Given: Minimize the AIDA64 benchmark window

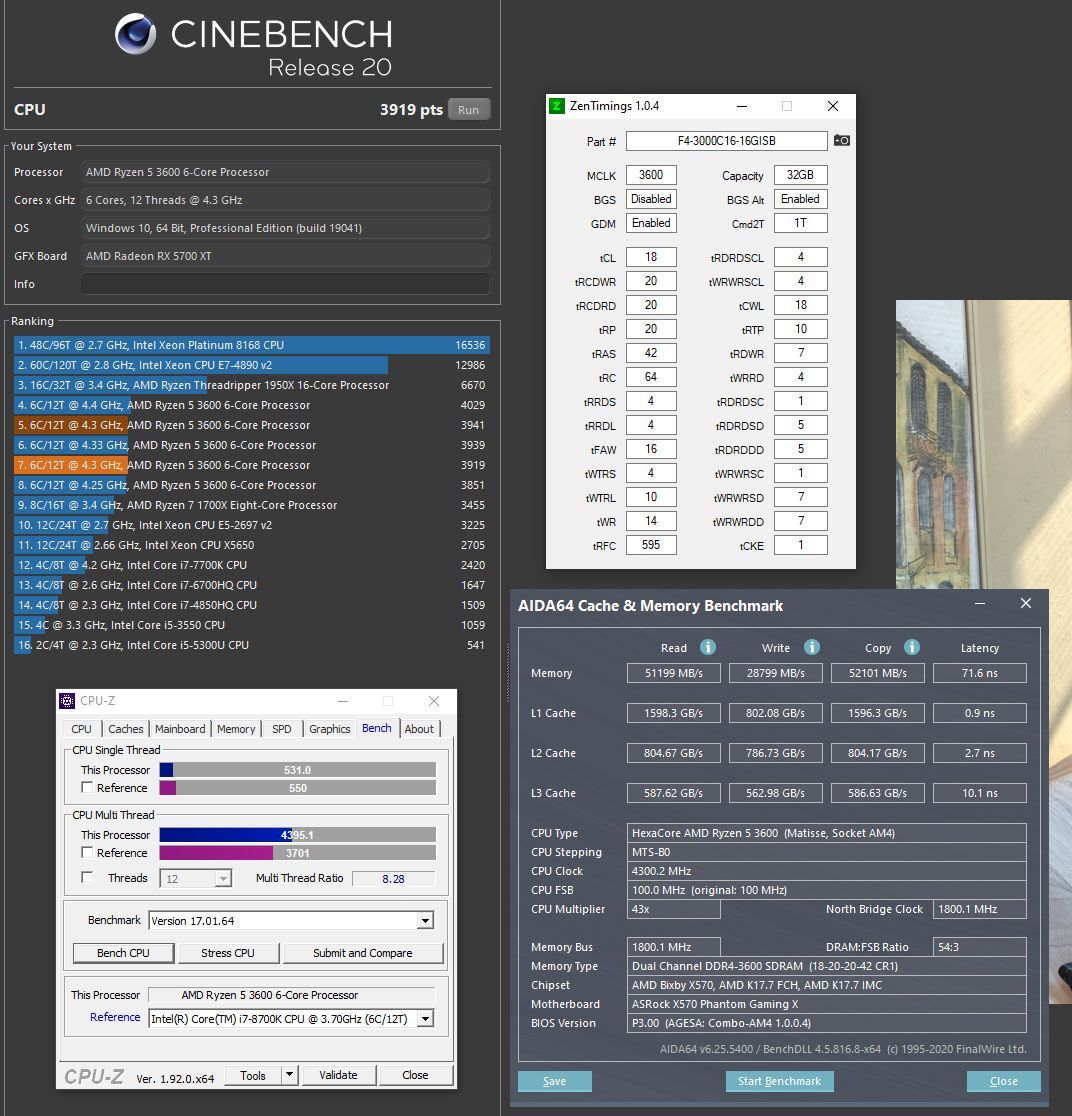Looking at the screenshot, I should (980, 604).
